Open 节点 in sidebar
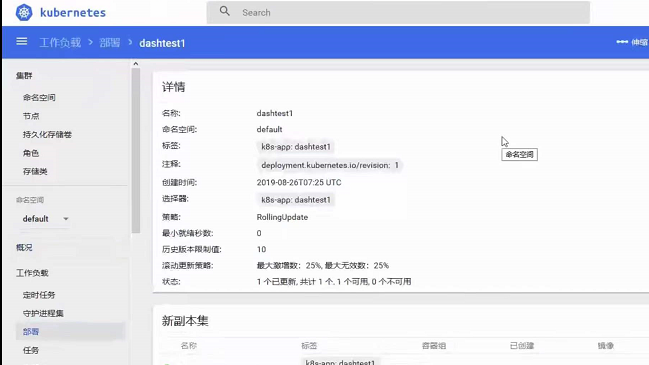This screenshot has height=365, width=649. (31, 116)
